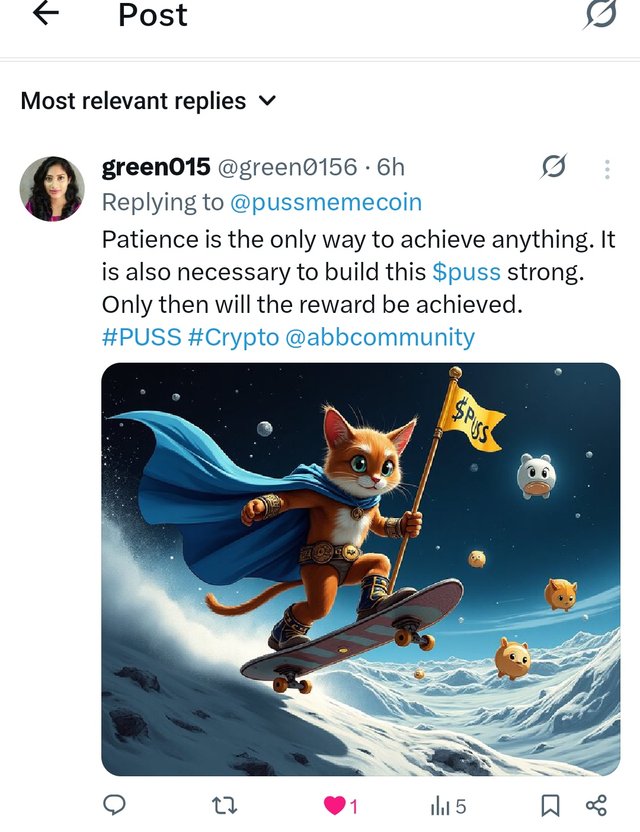Screen dimensions: 640x832
Task: Open the three-dot more options menu
Action: (607, 169)
